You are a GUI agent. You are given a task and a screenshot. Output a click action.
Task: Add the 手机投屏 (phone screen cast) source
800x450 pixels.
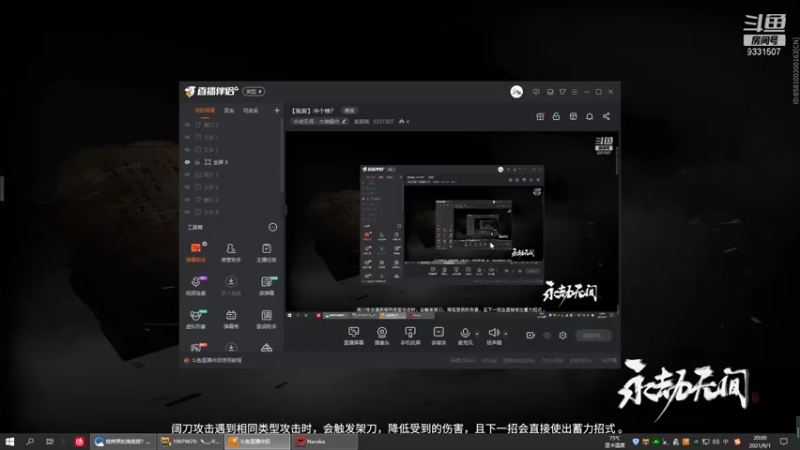click(x=410, y=336)
